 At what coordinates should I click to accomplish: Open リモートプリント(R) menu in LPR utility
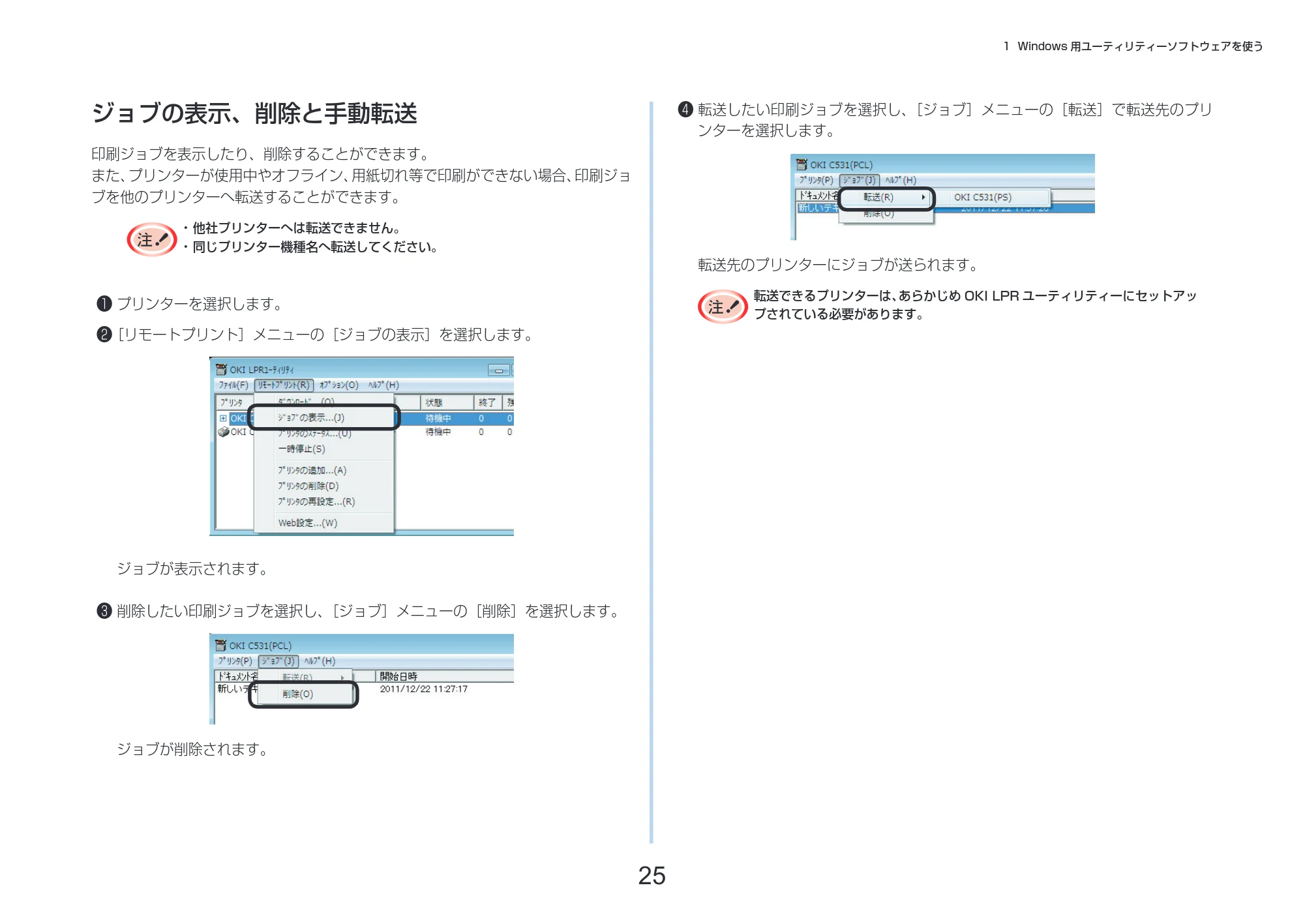[x=284, y=385]
